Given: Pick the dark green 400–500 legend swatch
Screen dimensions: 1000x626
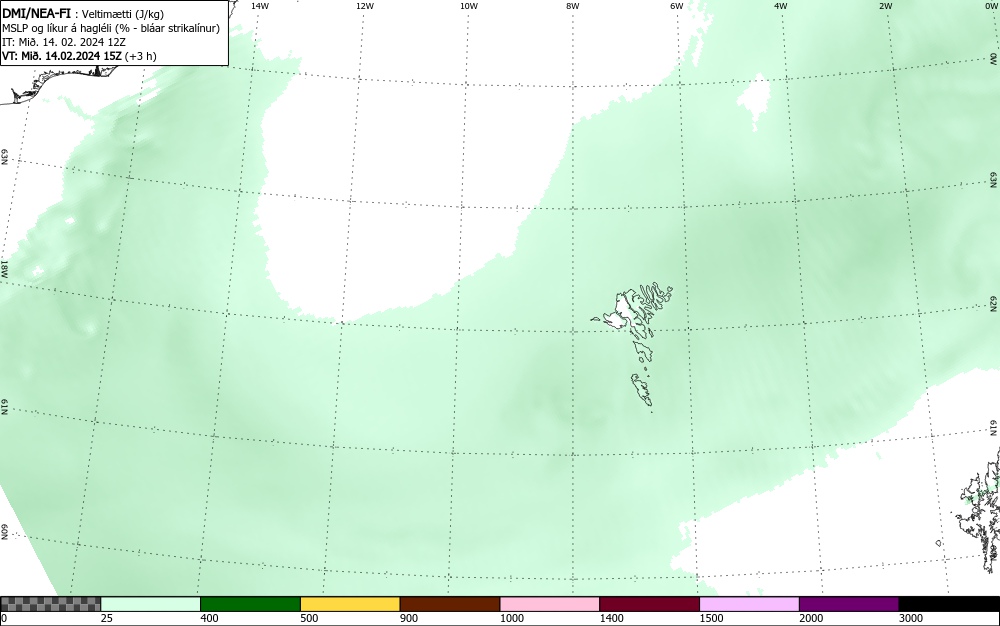Looking at the screenshot, I should [x=251, y=604].
